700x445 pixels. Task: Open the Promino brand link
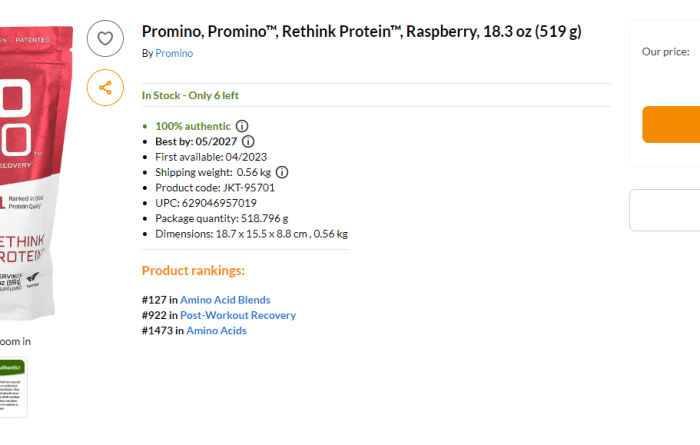[174, 53]
